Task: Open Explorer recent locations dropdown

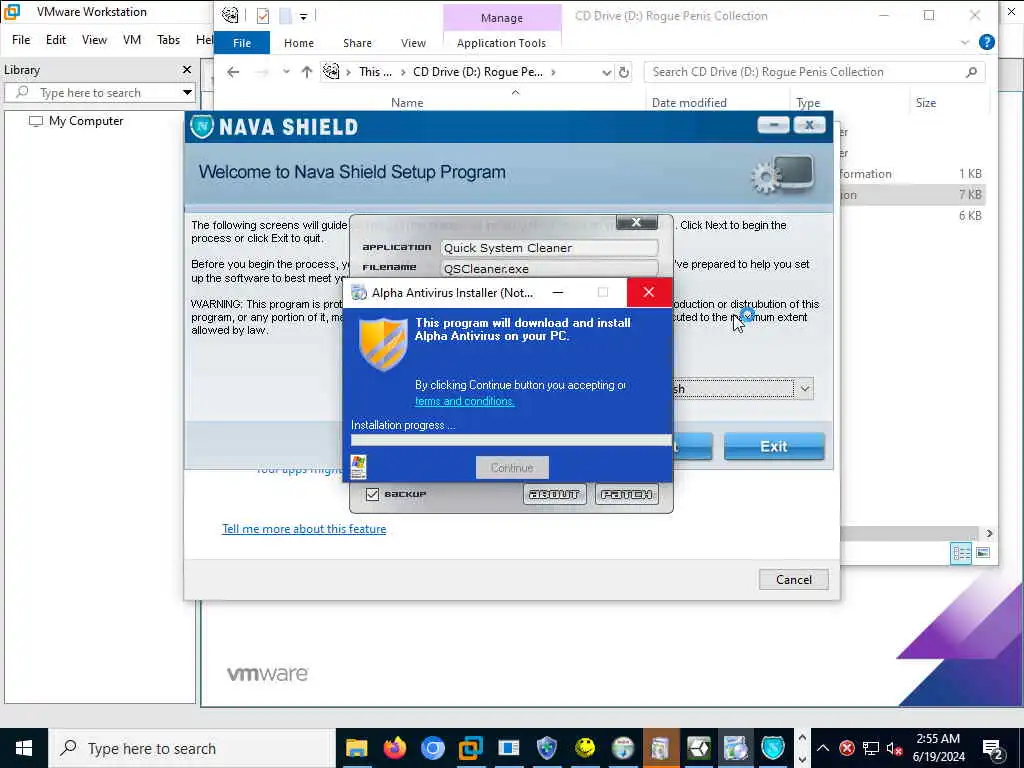Action: point(286,72)
